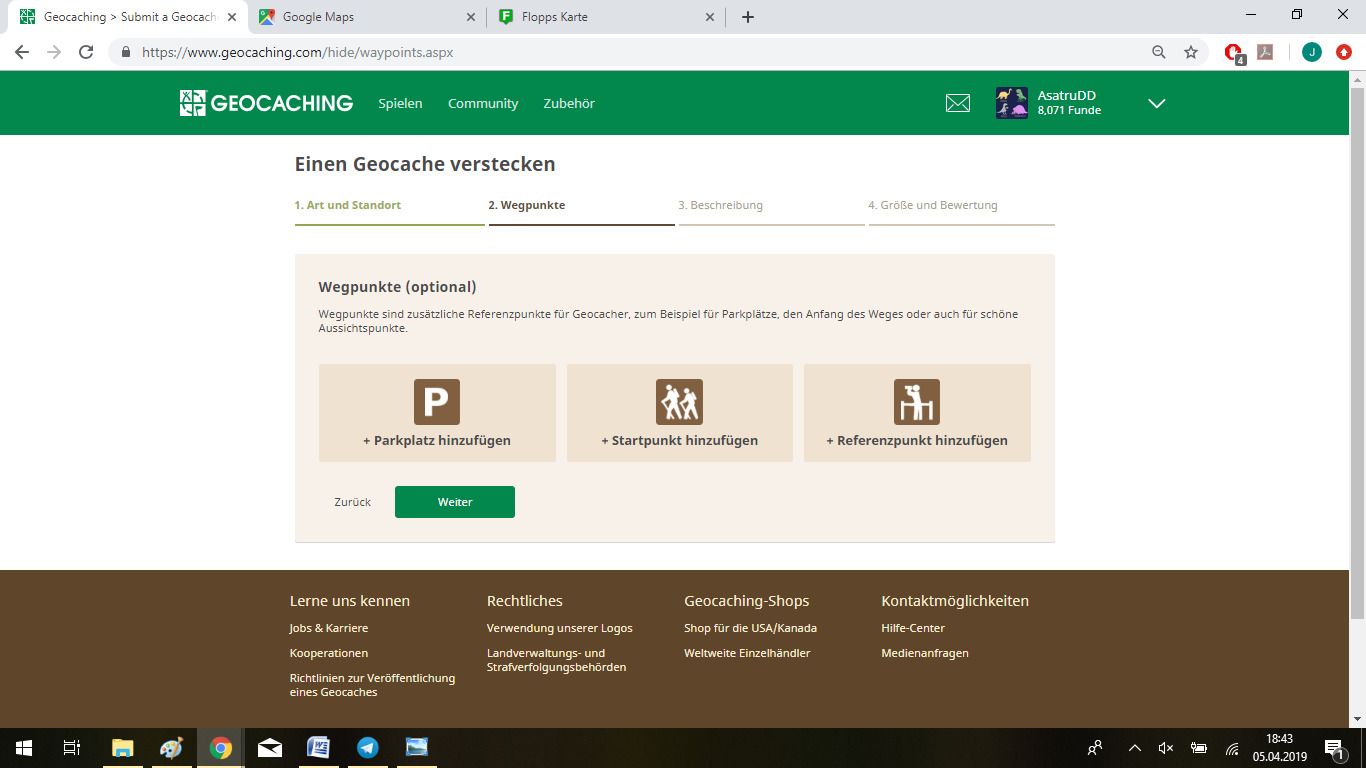1366x768 pixels.
Task: Expand the user account dropdown chevron
Action: pyautogui.click(x=1157, y=103)
